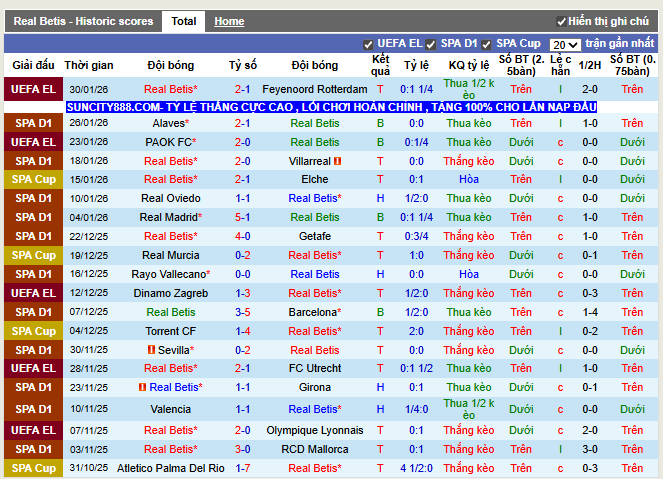This screenshot has height=479, width=663.
Task: Click the red card icon next to Villarreal
Action: (337, 161)
